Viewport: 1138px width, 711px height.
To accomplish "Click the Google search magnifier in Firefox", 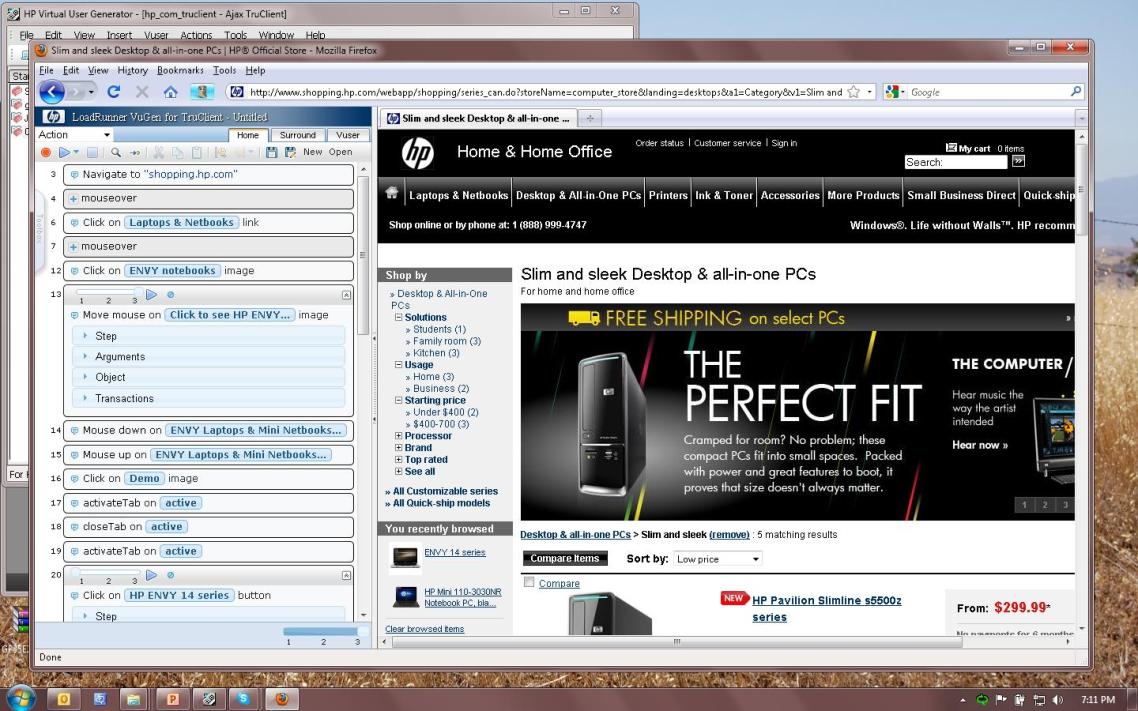I will pyautogui.click(x=1076, y=91).
